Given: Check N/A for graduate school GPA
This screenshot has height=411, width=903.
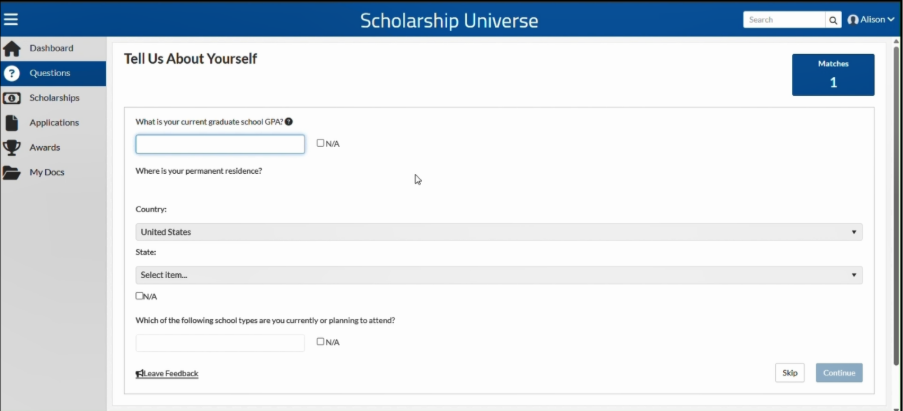Looking at the screenshot, I should coord(320,143).
